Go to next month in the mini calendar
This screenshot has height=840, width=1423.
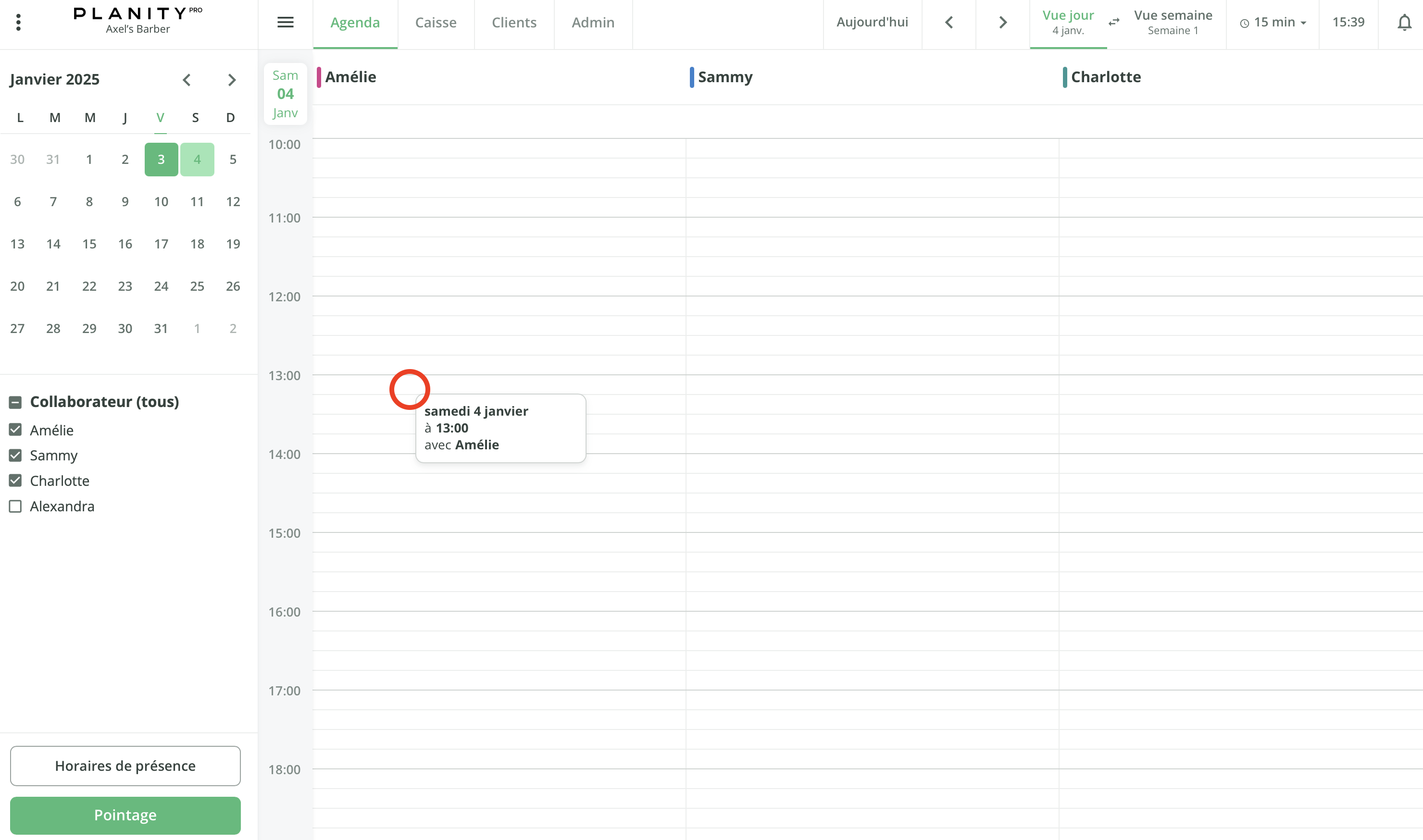coord(232,79)
